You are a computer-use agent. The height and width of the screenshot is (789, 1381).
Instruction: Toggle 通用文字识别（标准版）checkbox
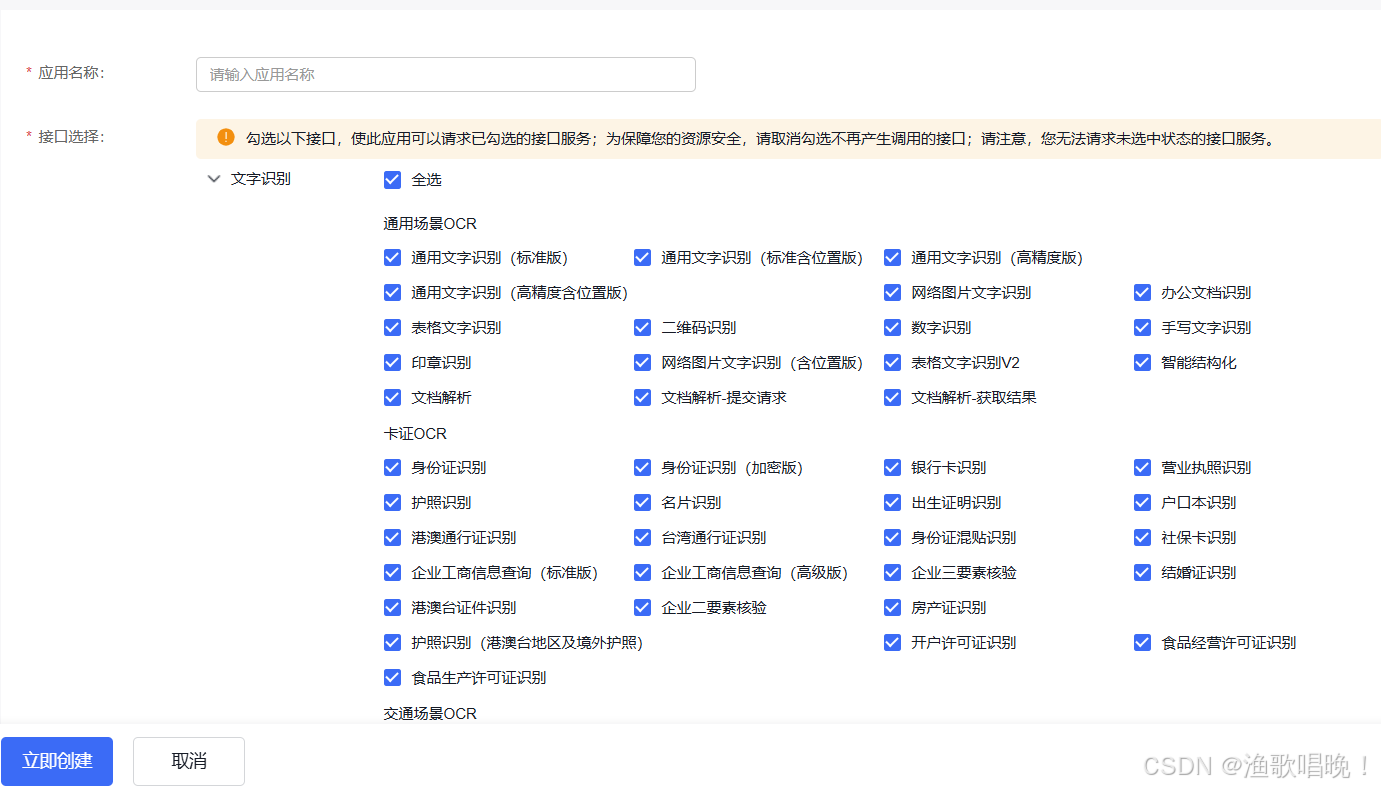pyautogui.click(x=392, y=257)
